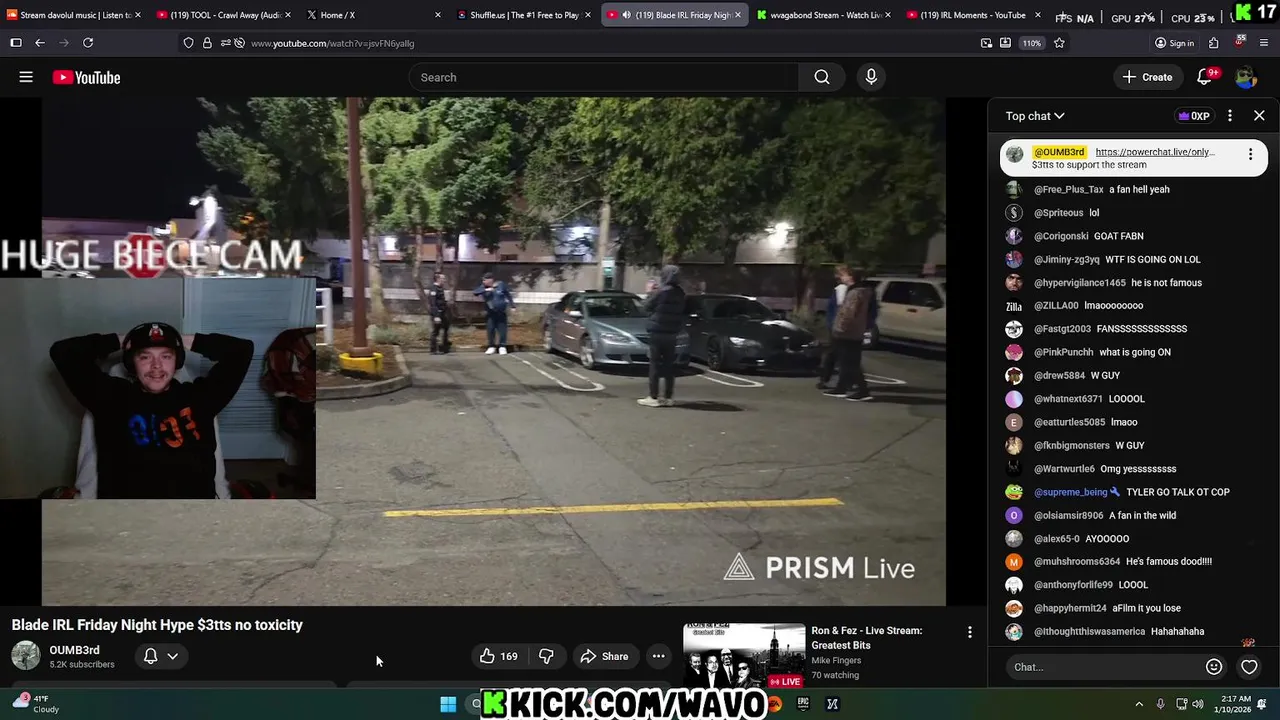Dislike the video with thumbs down
The height and width of the screenshot is (720, 1280).
point(546,656)
